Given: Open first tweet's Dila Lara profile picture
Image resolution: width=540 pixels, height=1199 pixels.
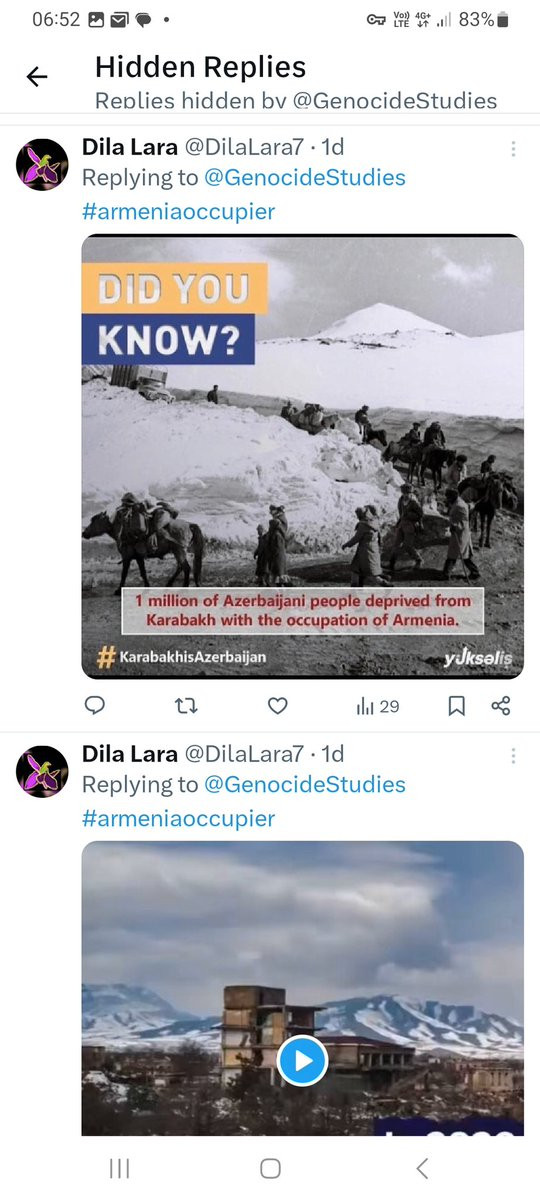Looking at the screenshot, I should (42, 164).
